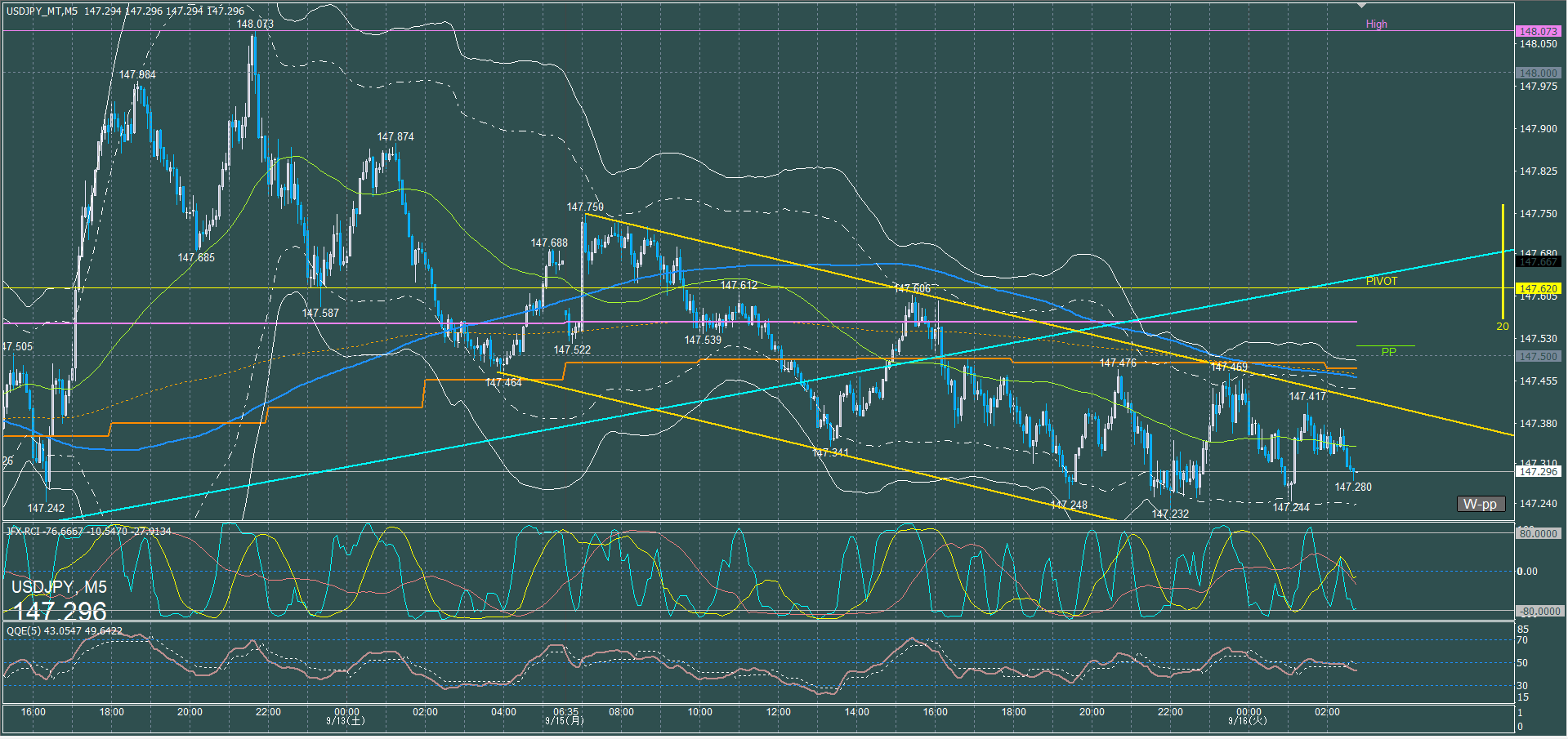Click the pink 148.073 price tag
This screenshot has height=739, width=1568.
pyautogui.click(x=1538, y=31)
